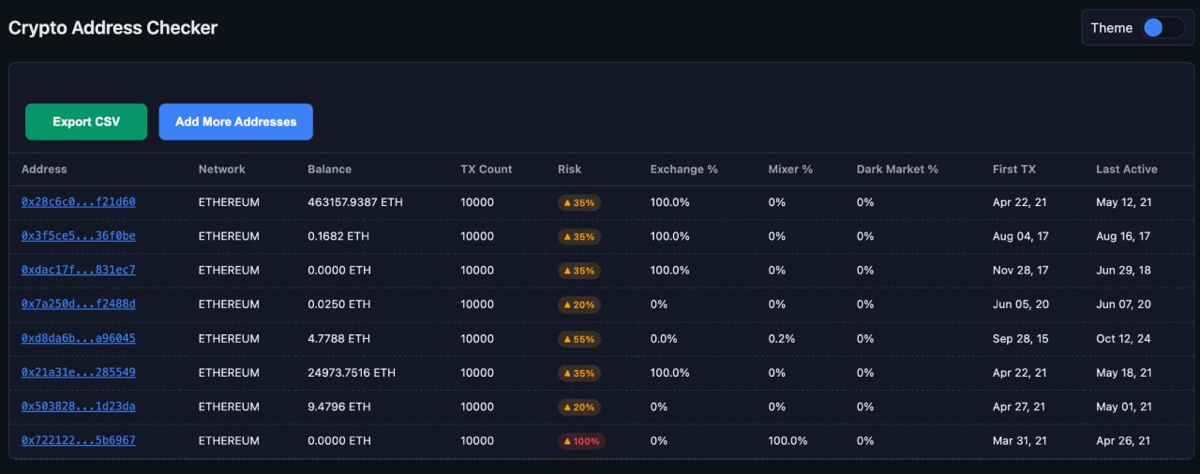Image resolution: width=1200 pixels, height=474 pixels.
Task: Open address link 0x3f5ce5...36f0be
Action: tap(78, 236)
